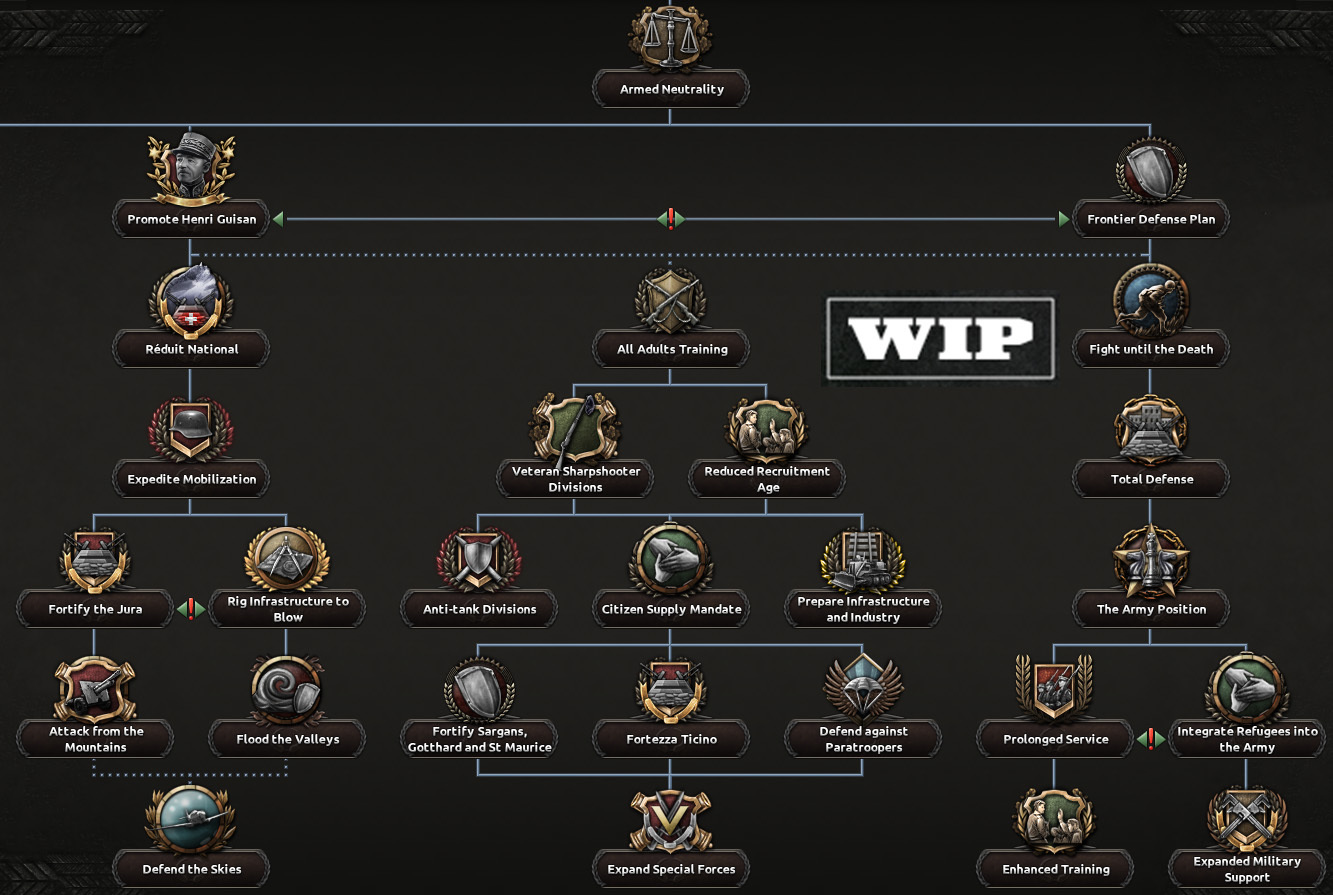1333x895 pixels.
Task: Choose the Expedite Mobilization focus label
Action: pyautogui.click(x=191, y=479)
